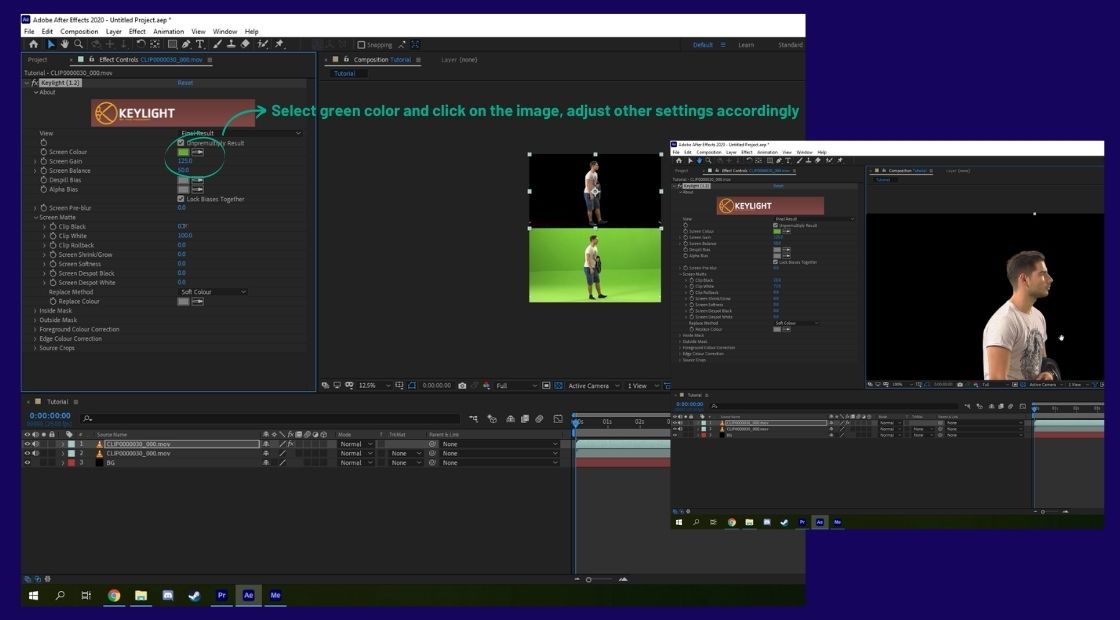Click the snapshot camera icon below the composition
The image size is (1120, 620).
[x=462, y=384]
